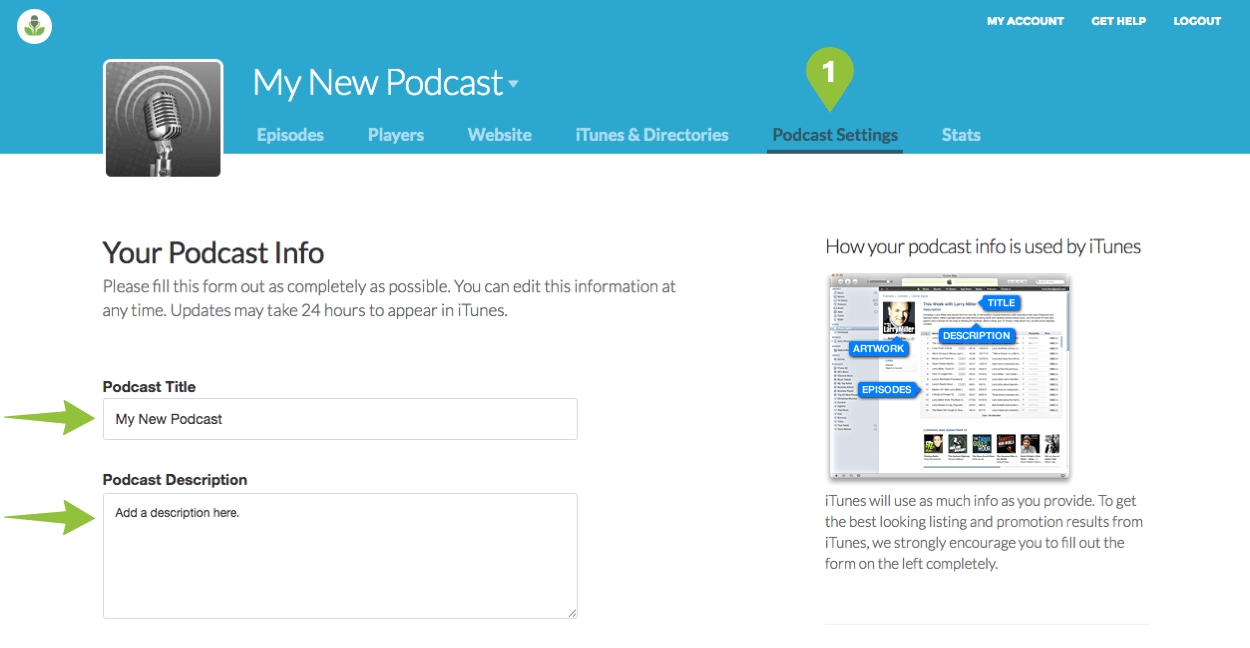Click green arrow pointing at Podcast Title
This screenshot has height=648, width=1250.
(x=50, y=418)
